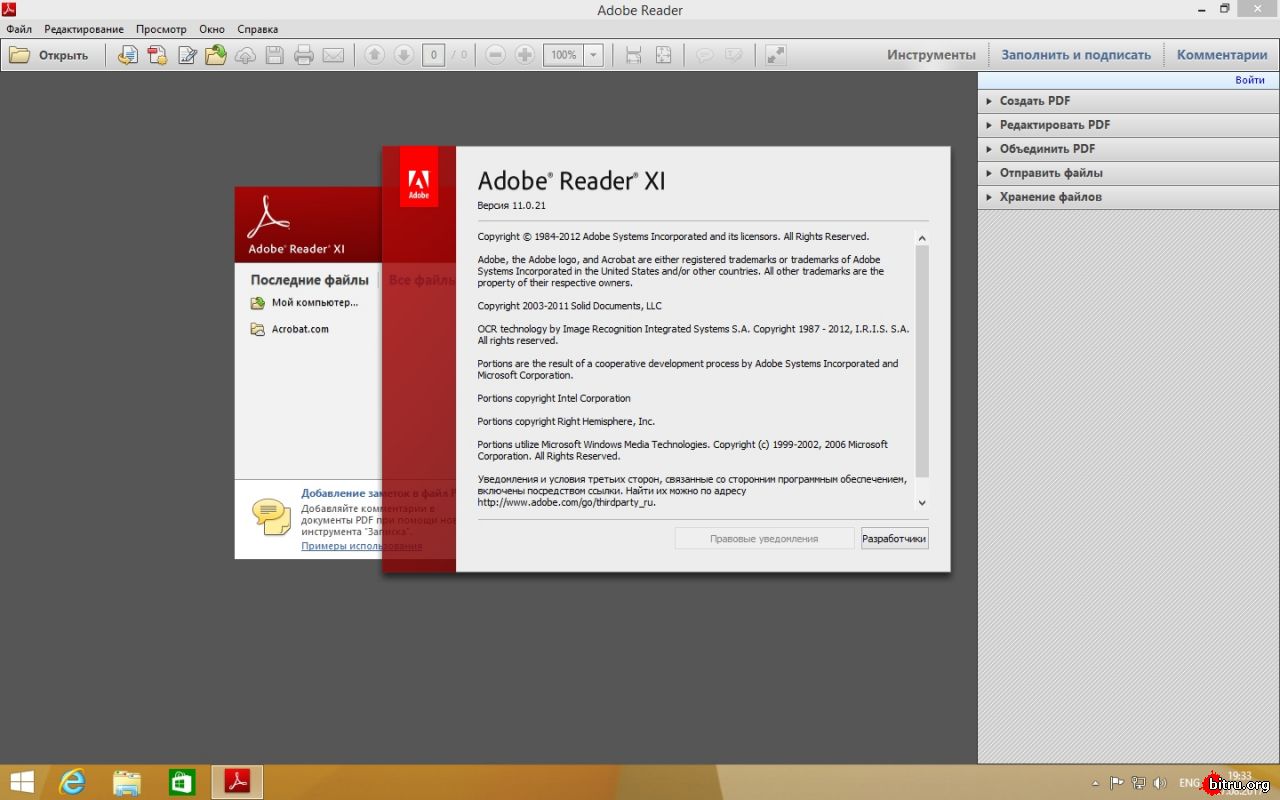Click the Windows Start button

(x=21, y=782)
